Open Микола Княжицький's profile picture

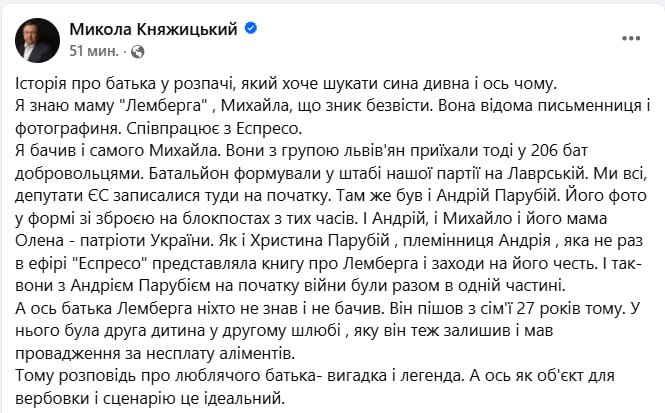[36, 38]
